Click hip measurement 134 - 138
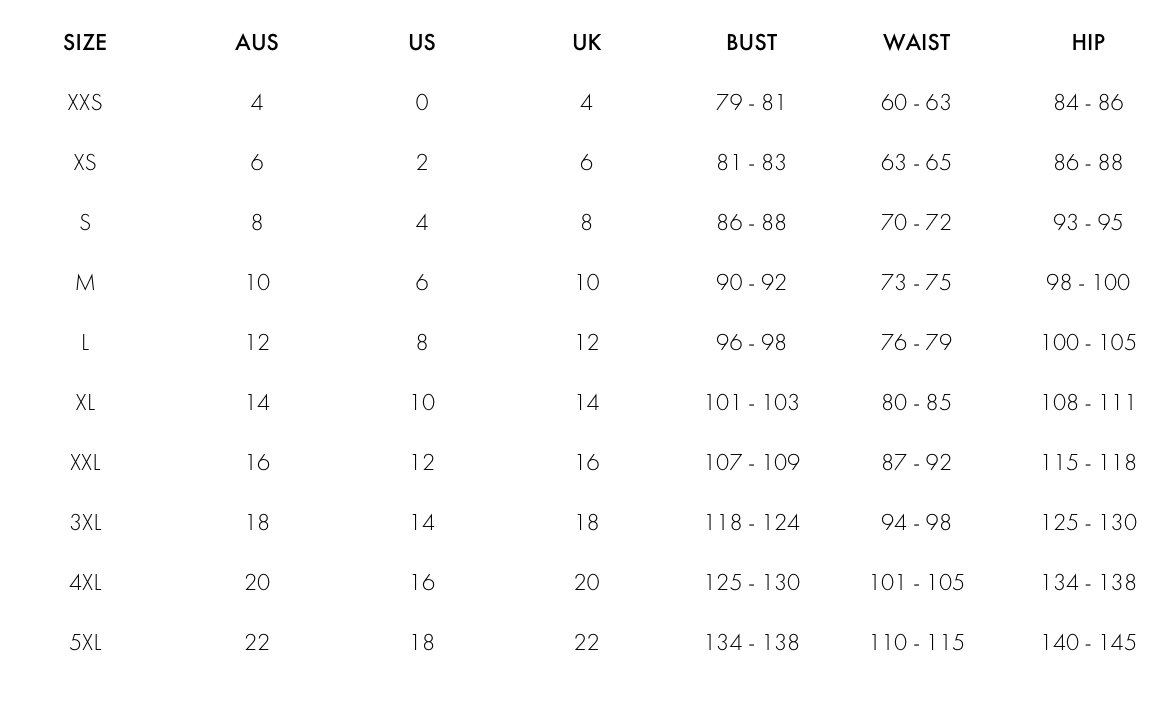Viewport: 1170px width, 710px height. click(x=1089, y=582)
